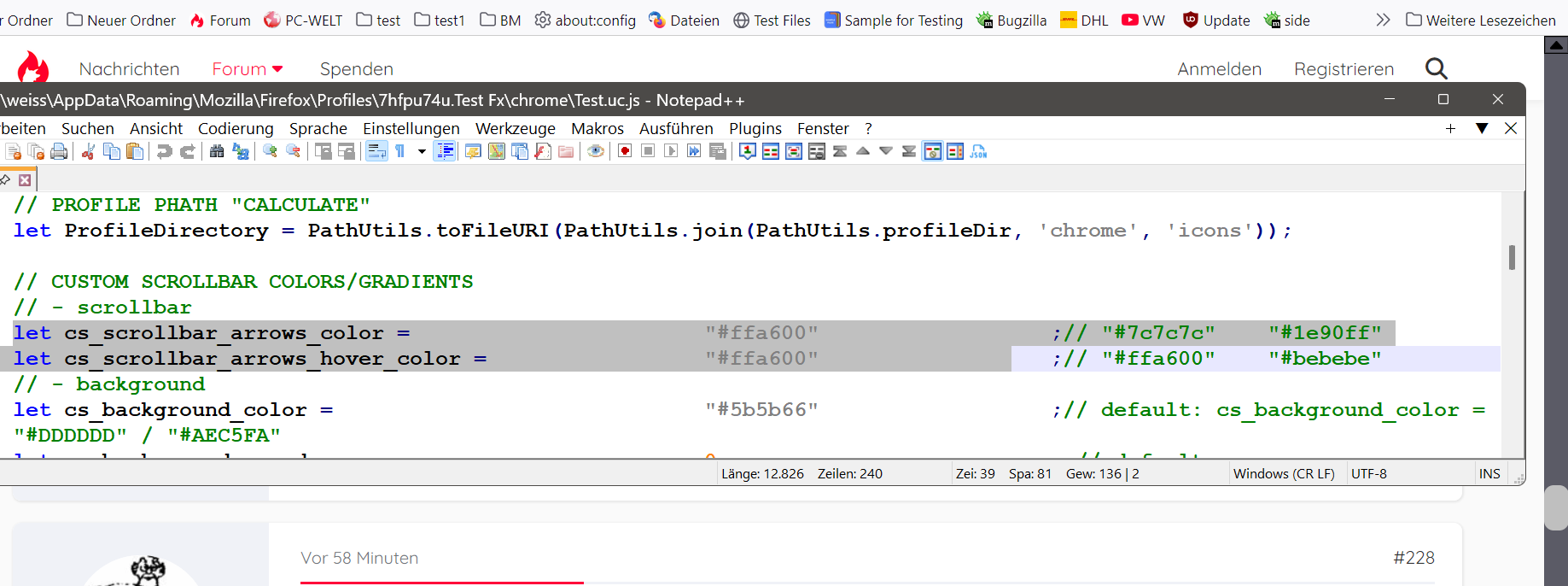Toggle the Indent Guide icon
Image resolution: width=1568 pixels, height=586 pixels.
point(445,151)
